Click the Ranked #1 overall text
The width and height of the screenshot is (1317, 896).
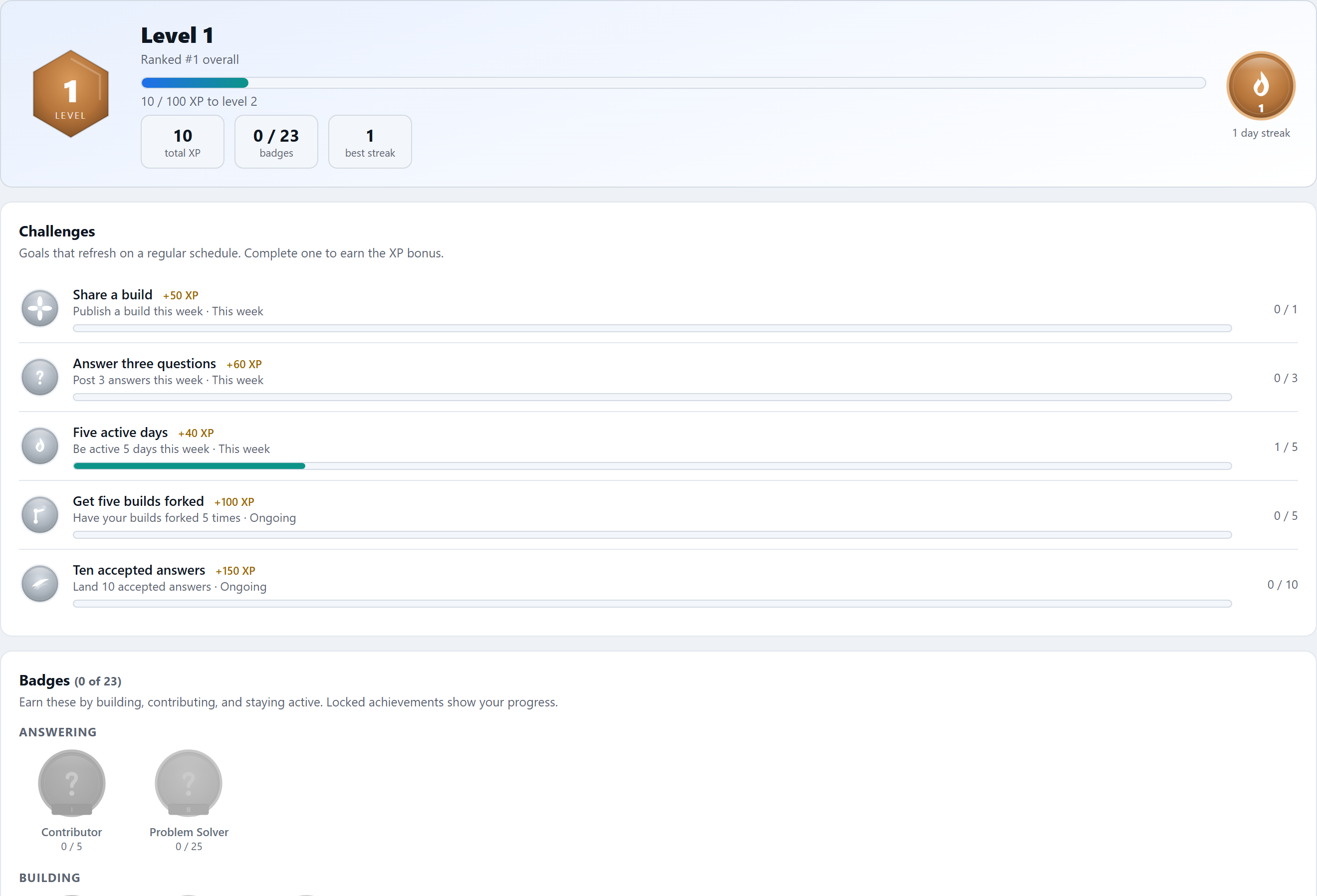pos(190,59)
